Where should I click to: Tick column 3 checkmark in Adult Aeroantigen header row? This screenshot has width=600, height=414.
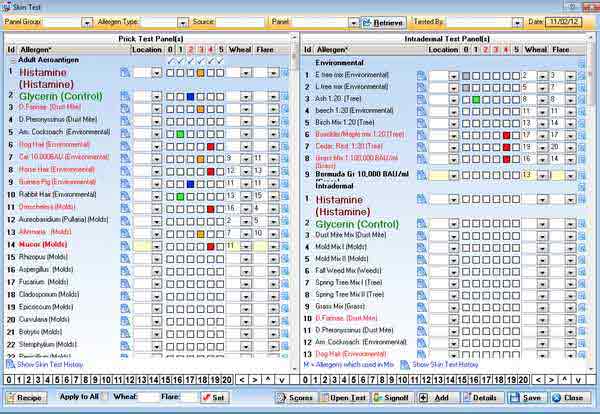click(x=200, y=61)
